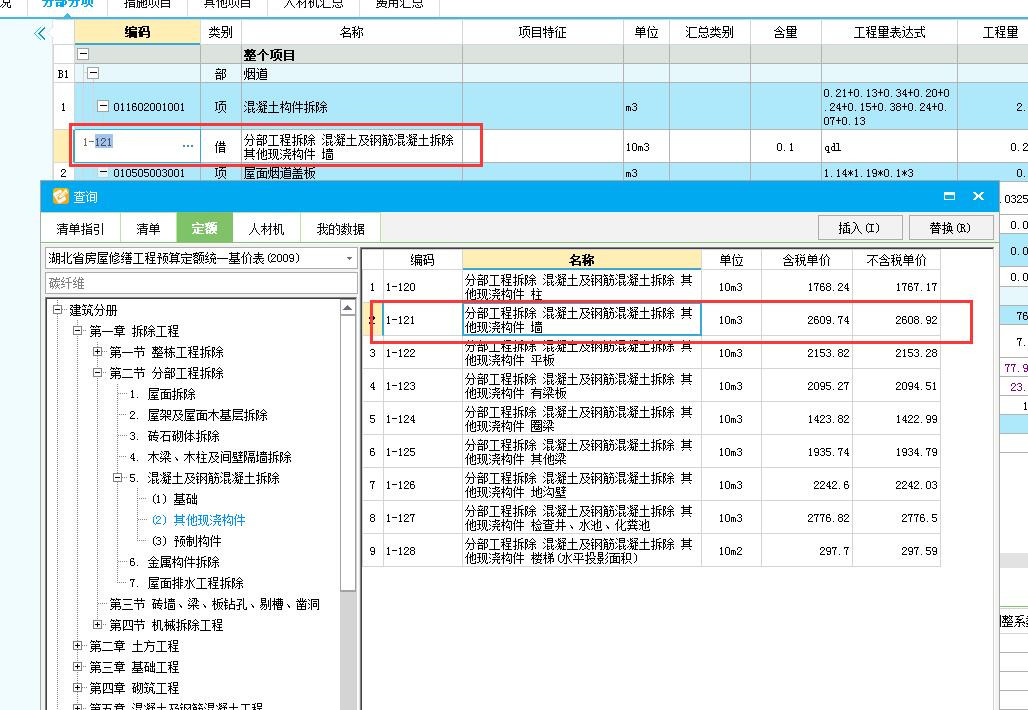Collapse 第二节 分部工程拆除 node
The height and width of the screenshot is (710, 1028).
(x=97, y=372)
